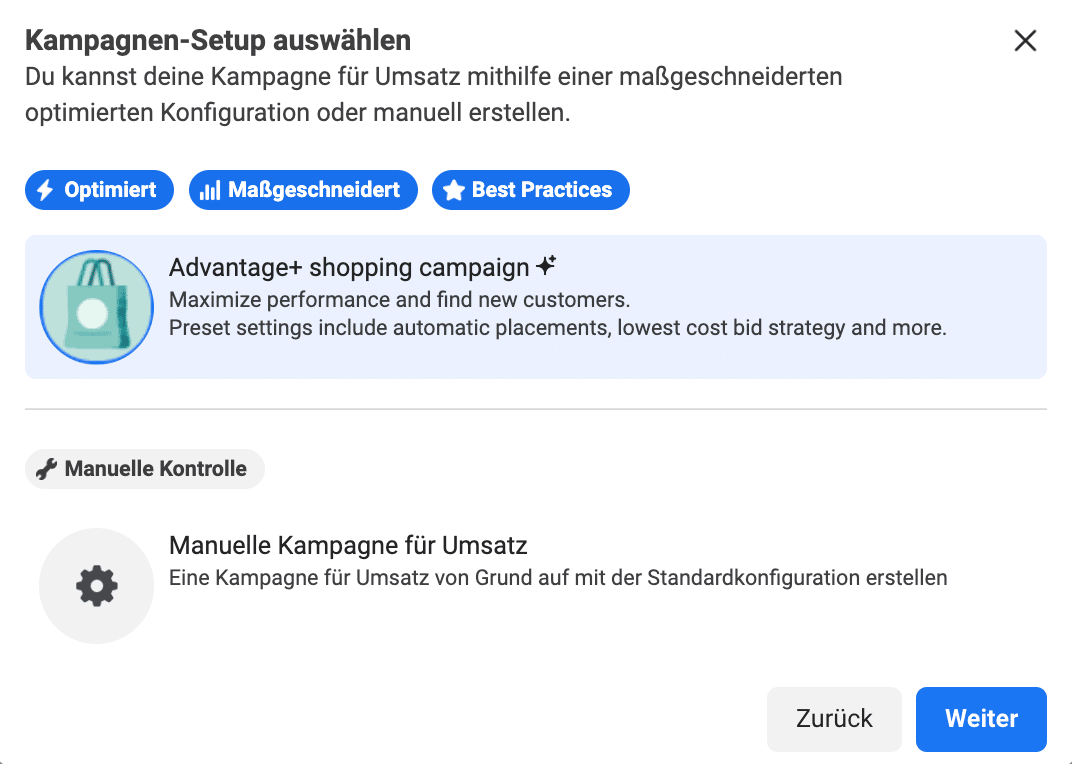Select the Optimiert filter pill
1072x764 pixels.
[99, 189]
